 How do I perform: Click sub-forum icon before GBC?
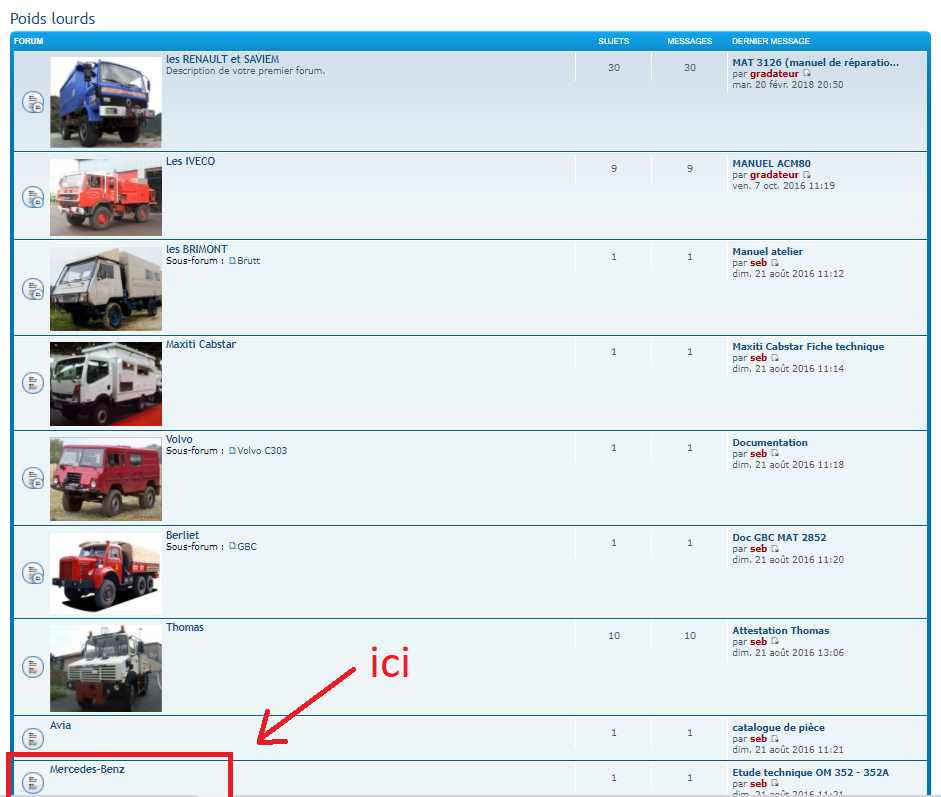232,547
